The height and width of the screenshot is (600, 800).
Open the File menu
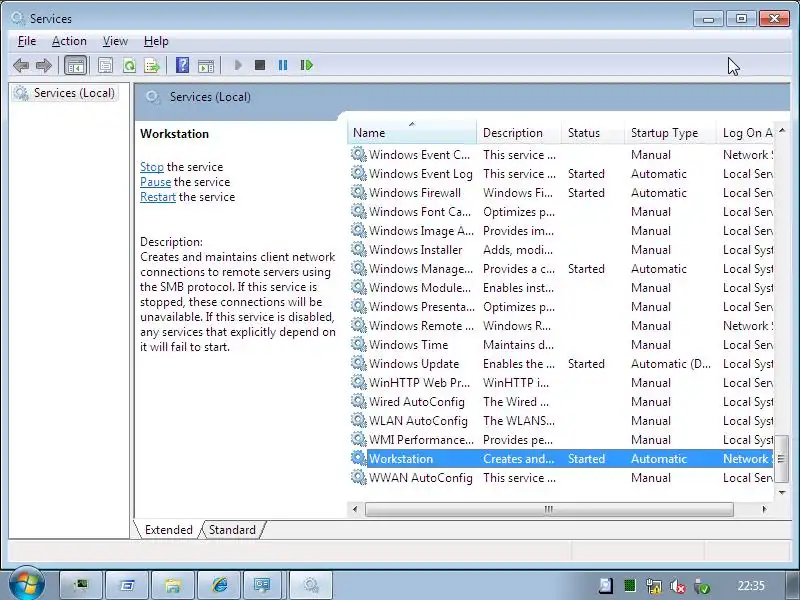27,41
